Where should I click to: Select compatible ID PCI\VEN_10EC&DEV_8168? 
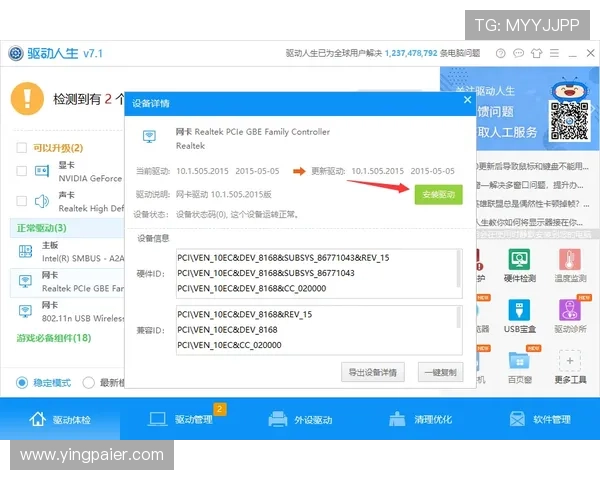pos(227,330)
